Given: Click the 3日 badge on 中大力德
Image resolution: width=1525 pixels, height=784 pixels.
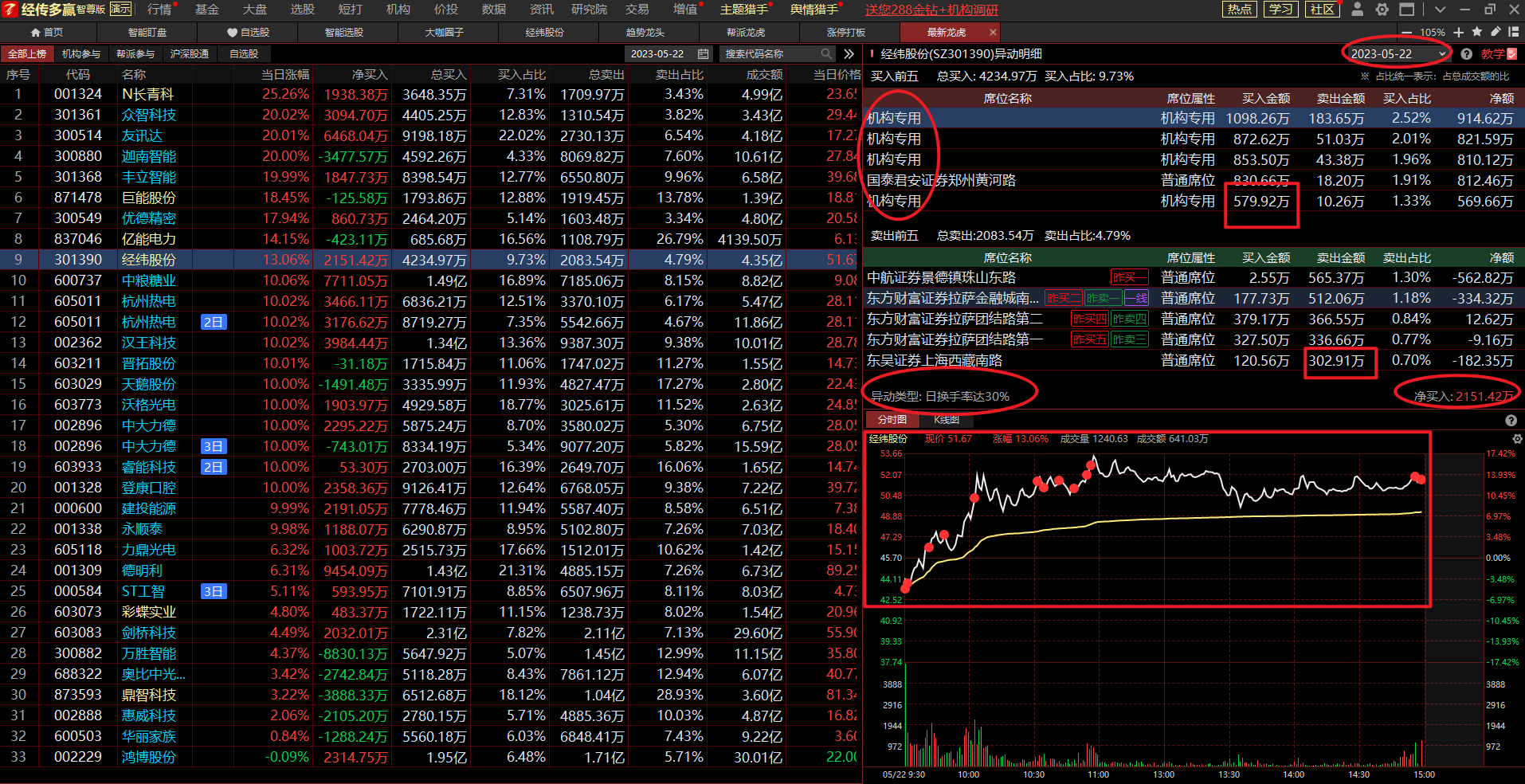Looking at the screenshot, I should pyautogui.click(x=214, y=446).
